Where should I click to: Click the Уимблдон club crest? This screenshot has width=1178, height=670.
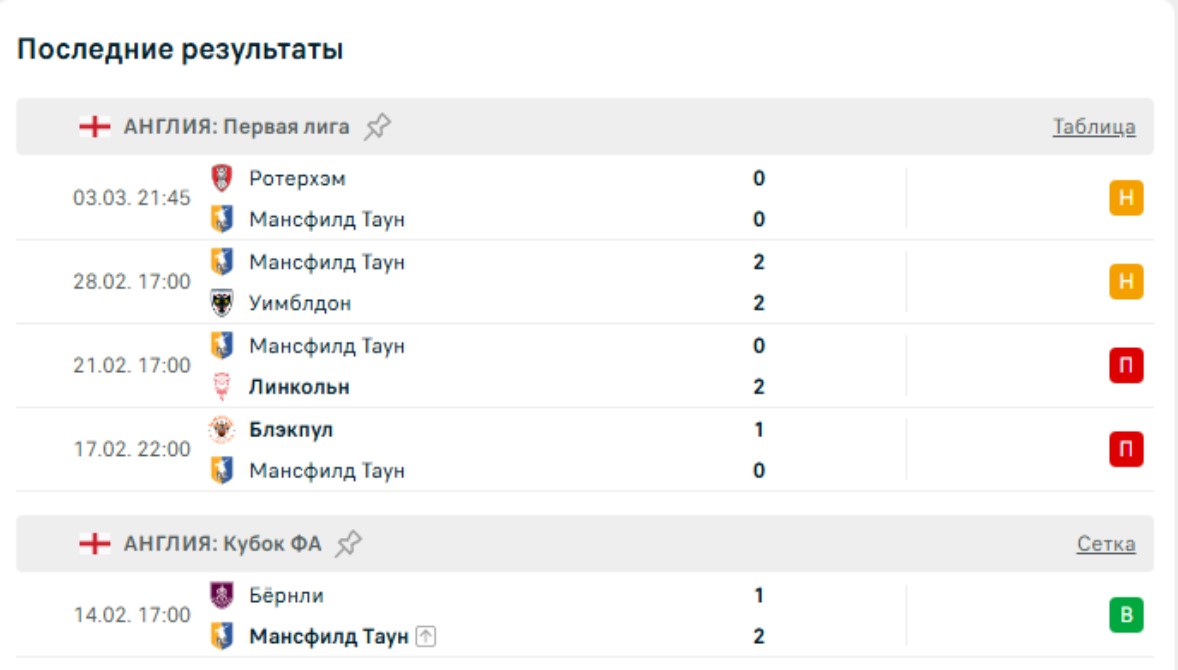pos(222,303)
